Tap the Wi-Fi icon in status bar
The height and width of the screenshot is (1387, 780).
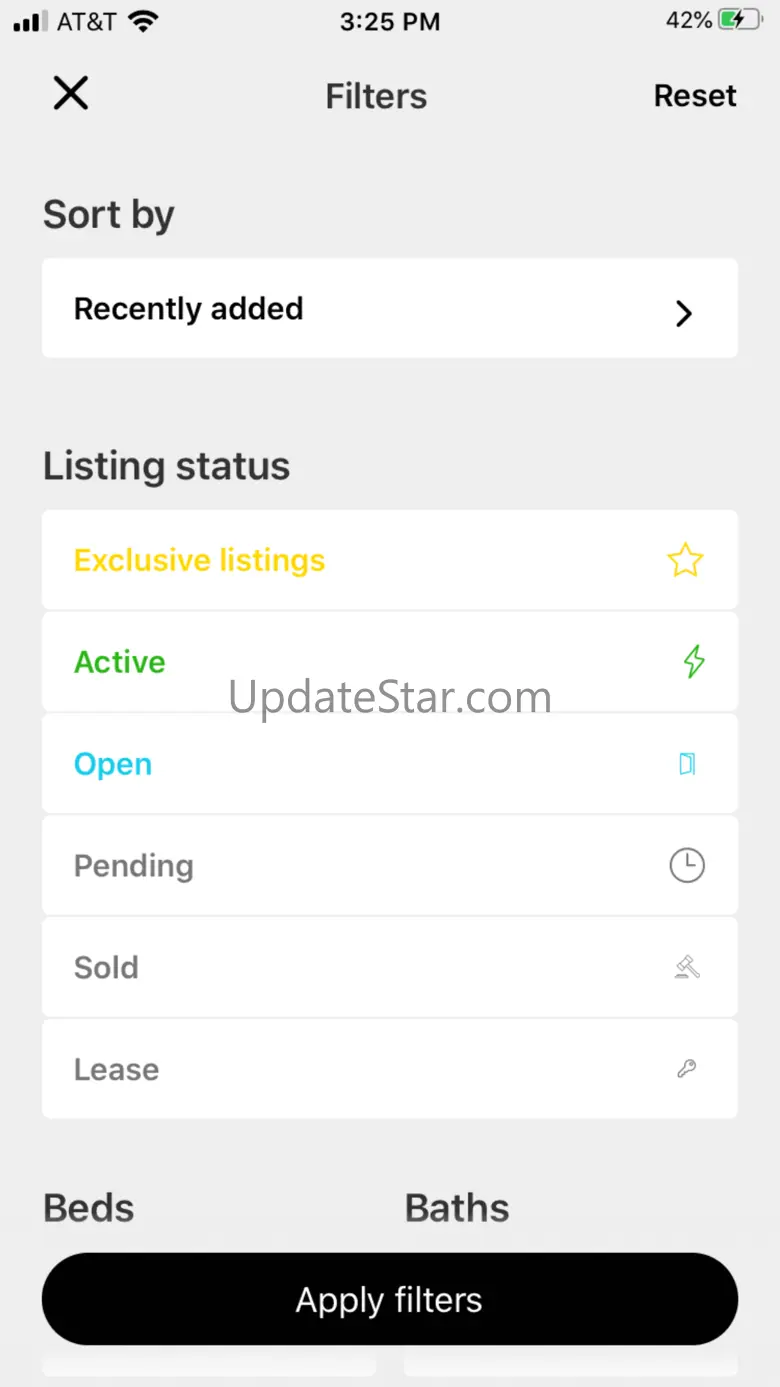pos(144,21)
